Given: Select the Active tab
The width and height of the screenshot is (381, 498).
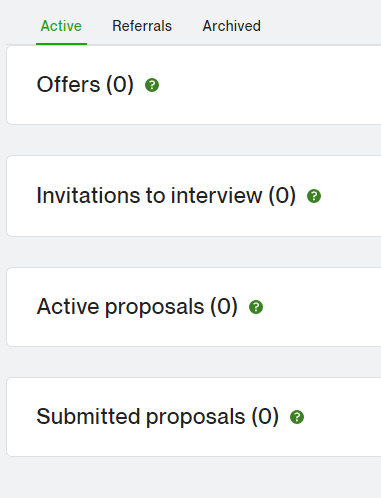Looking at the screenshot, I should pos(61,26).
